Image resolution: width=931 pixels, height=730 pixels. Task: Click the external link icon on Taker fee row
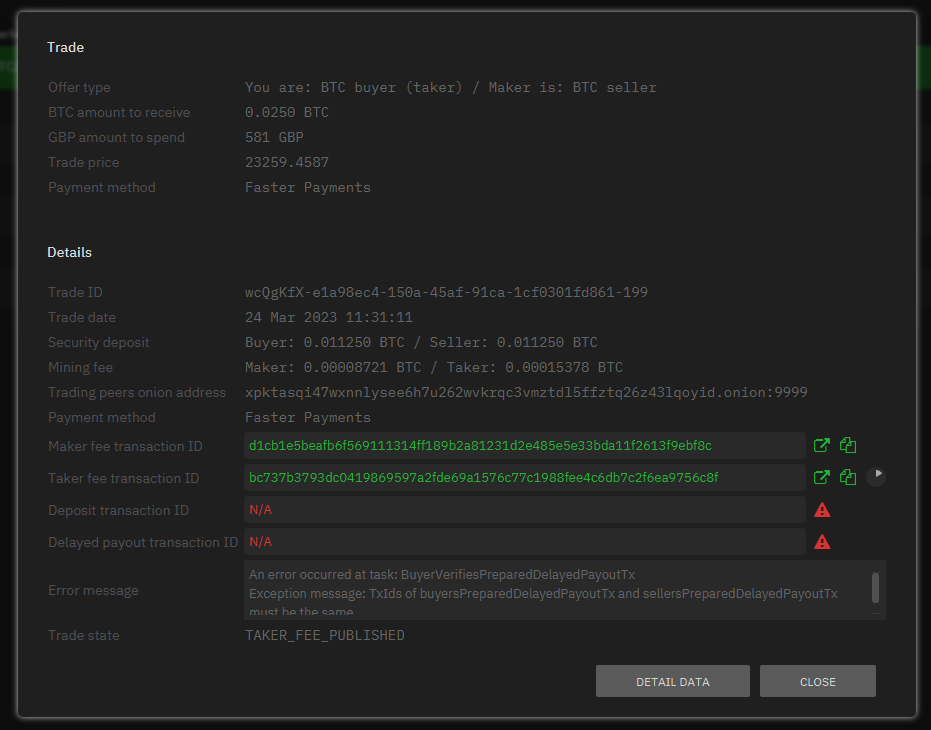point(821,477)
